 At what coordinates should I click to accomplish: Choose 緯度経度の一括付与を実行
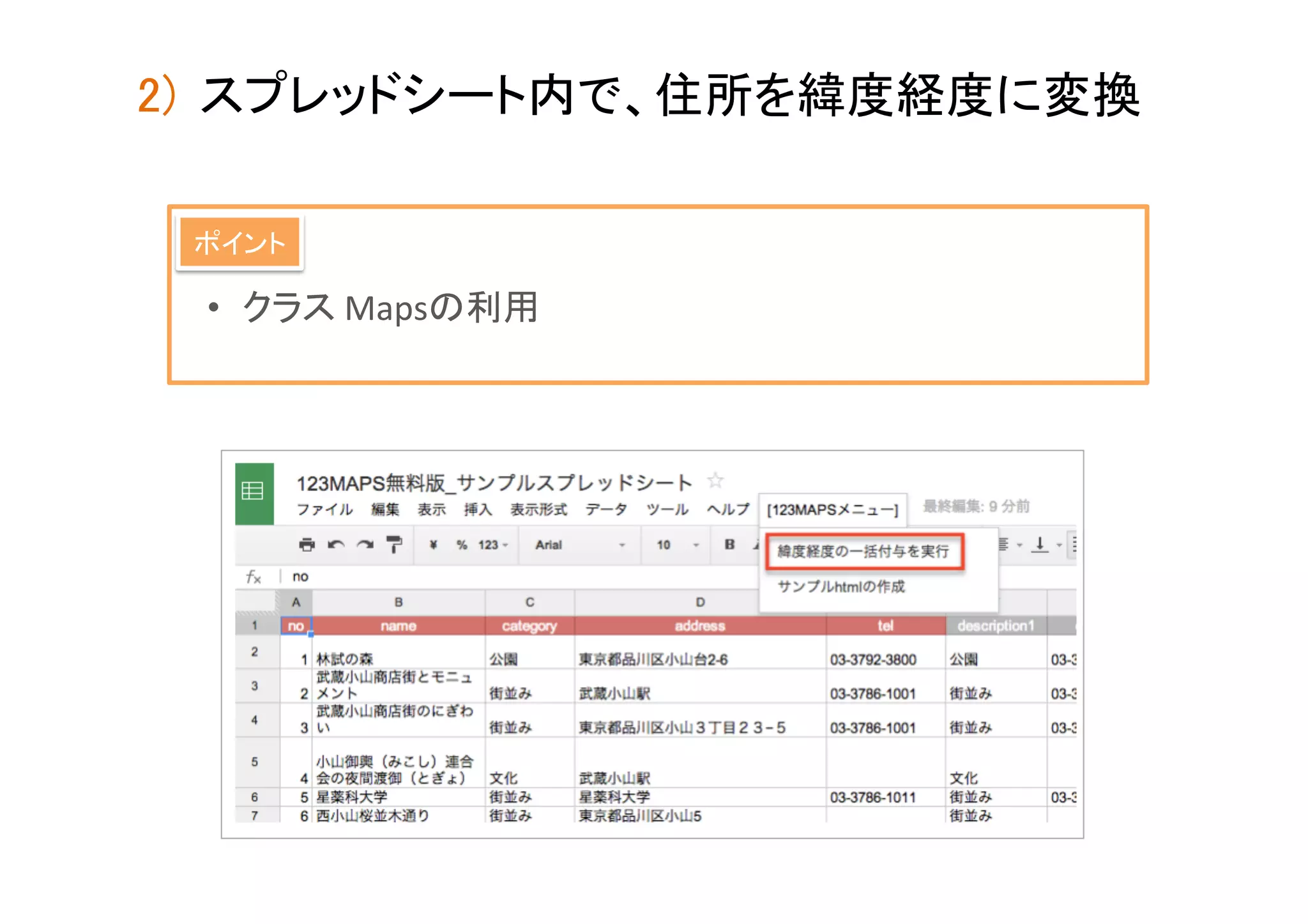(863, 551)
